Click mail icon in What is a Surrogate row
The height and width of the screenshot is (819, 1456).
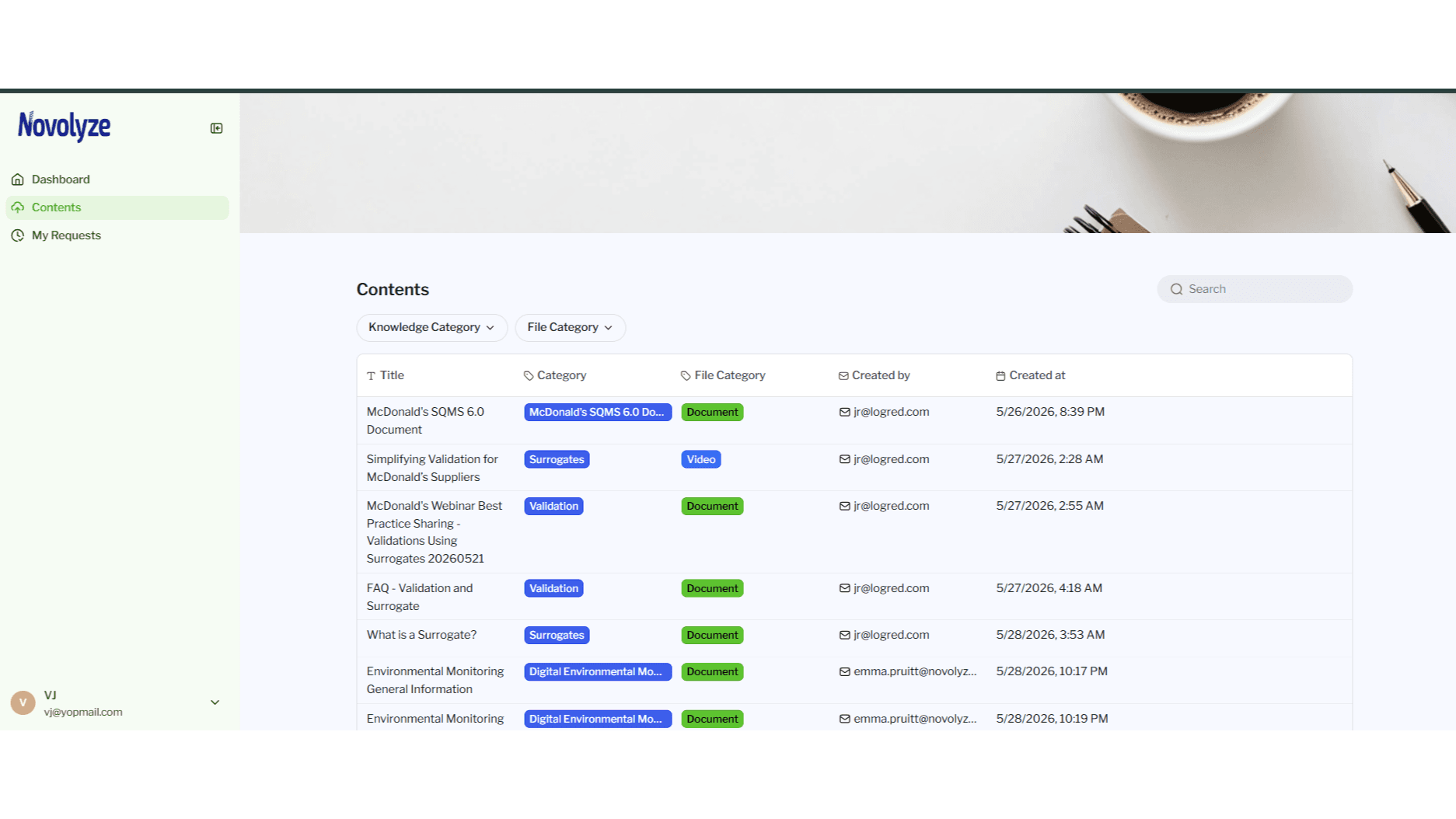coord(844,635)
